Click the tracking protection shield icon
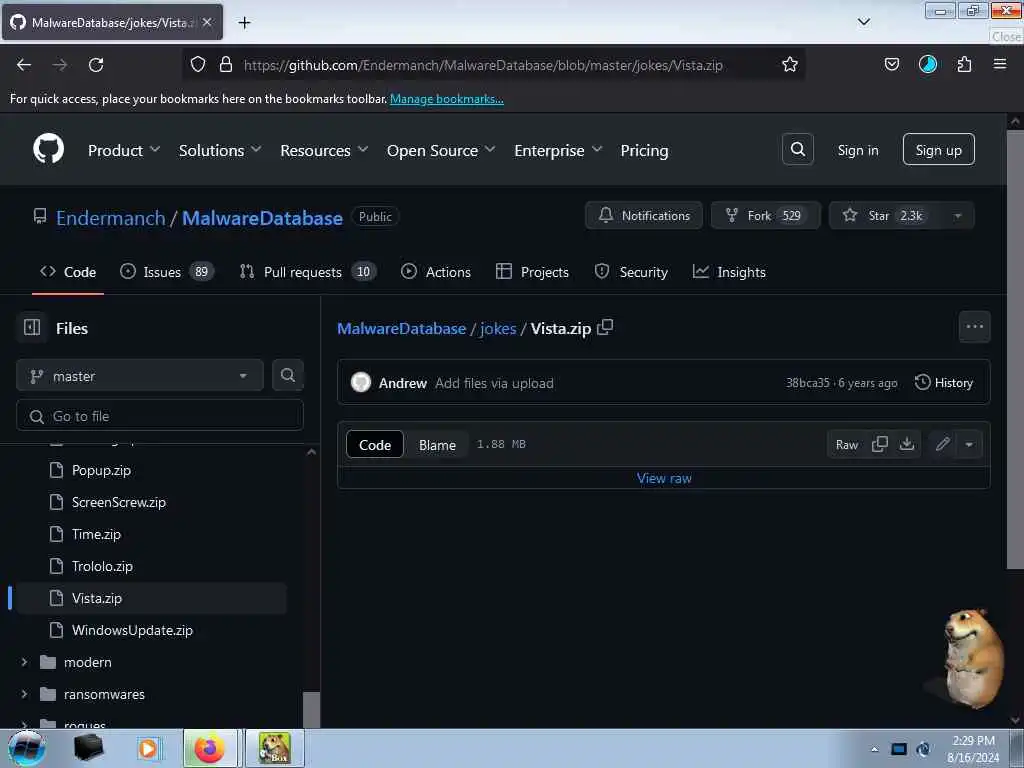The height and width of the screenshot is (768, 1024). pos(198,65)
